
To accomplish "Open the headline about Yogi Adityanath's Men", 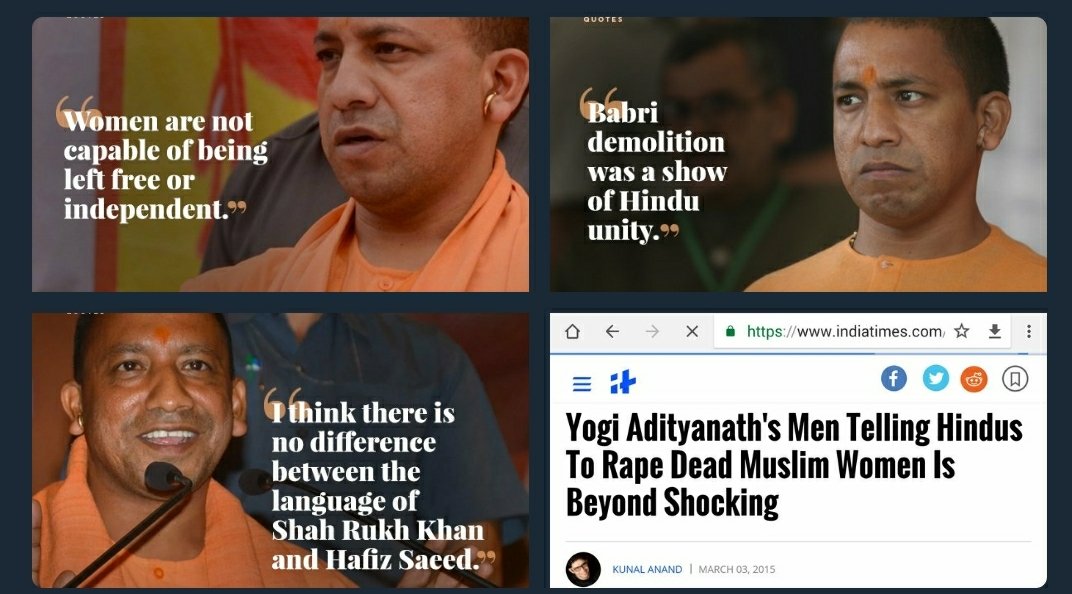I will [794, 465].
